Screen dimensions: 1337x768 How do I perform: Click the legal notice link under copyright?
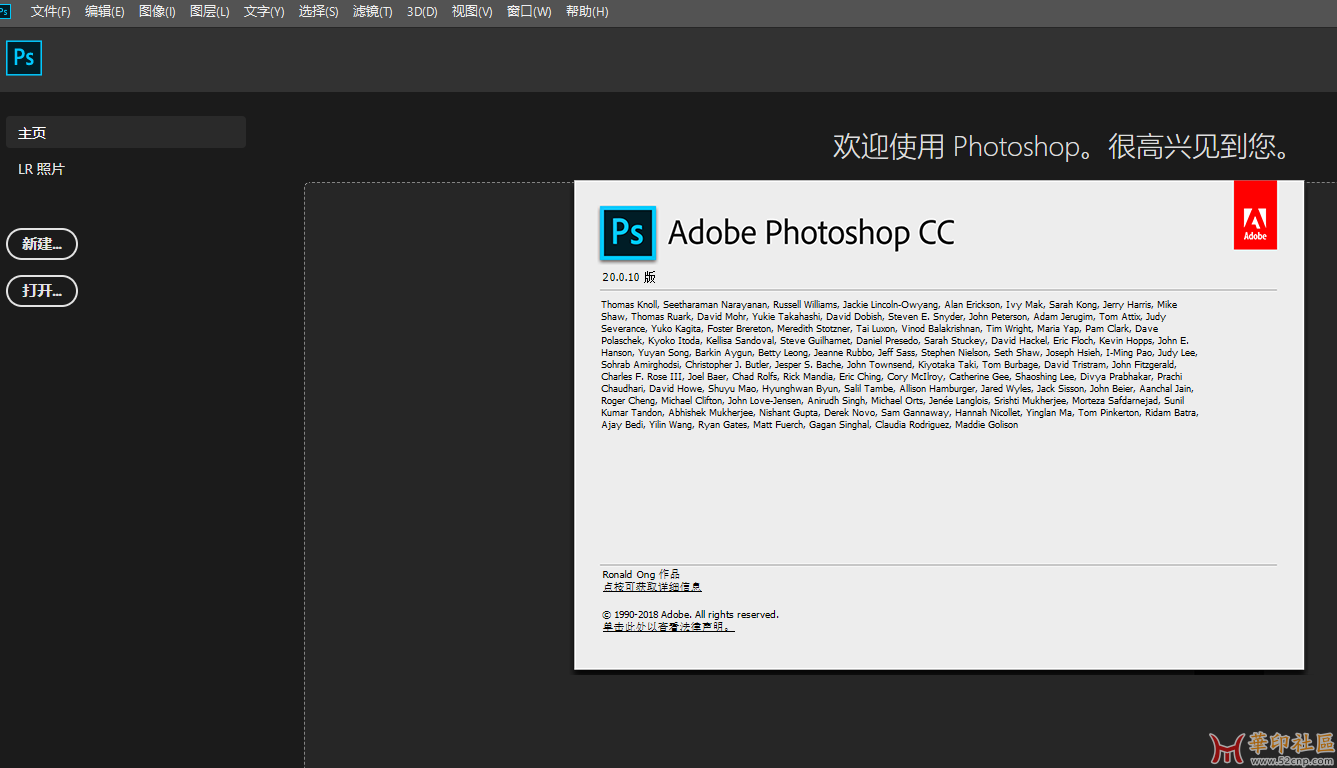click(668, 627)
